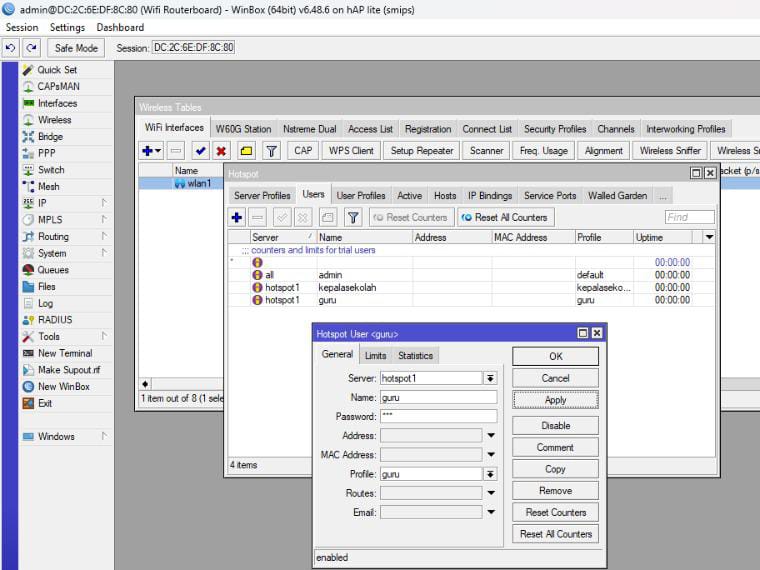Open IP Bindings tab
Viewport: 760px width, 570px height.
(490, 196)
